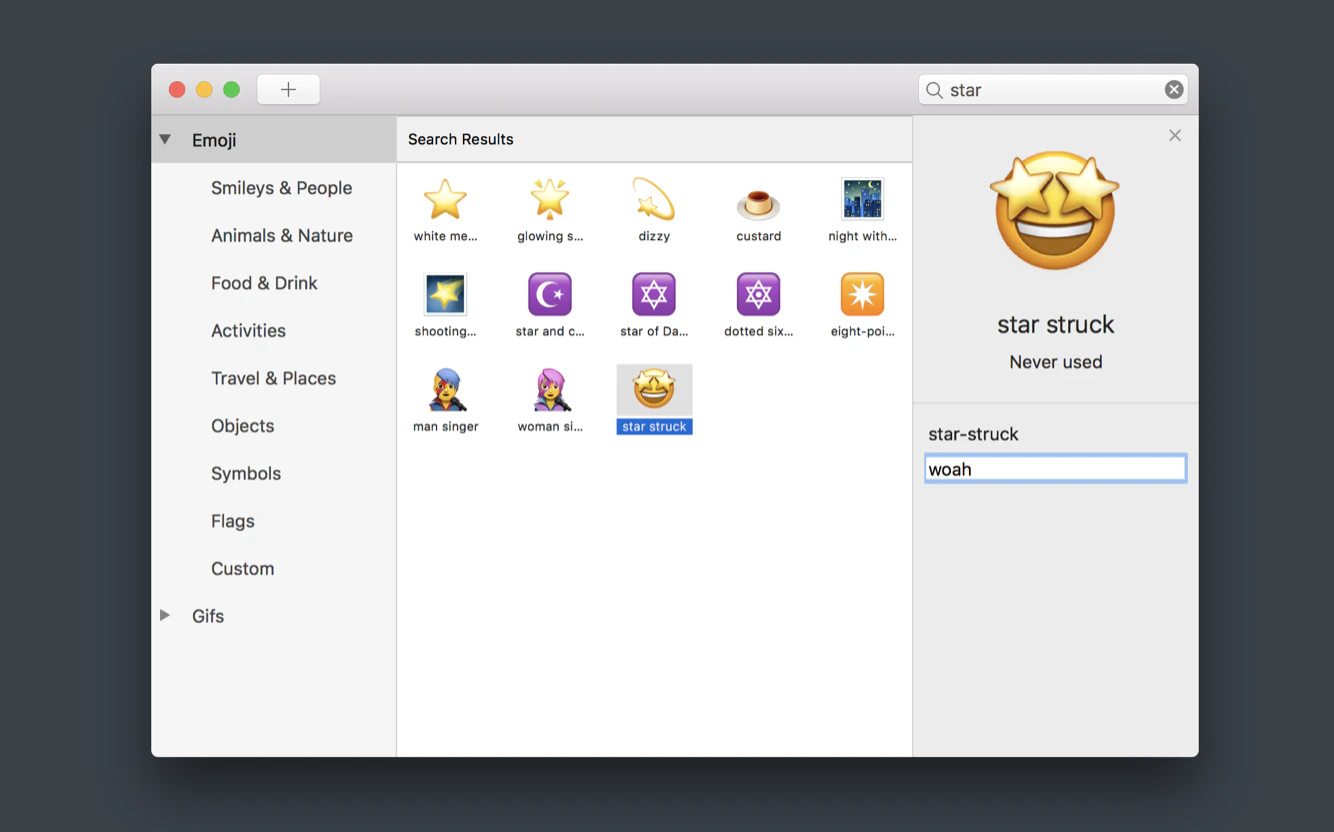This screenshot has height=832, width=1334.
Task: Select the night with stars emoji
Action: pos(862,200)
